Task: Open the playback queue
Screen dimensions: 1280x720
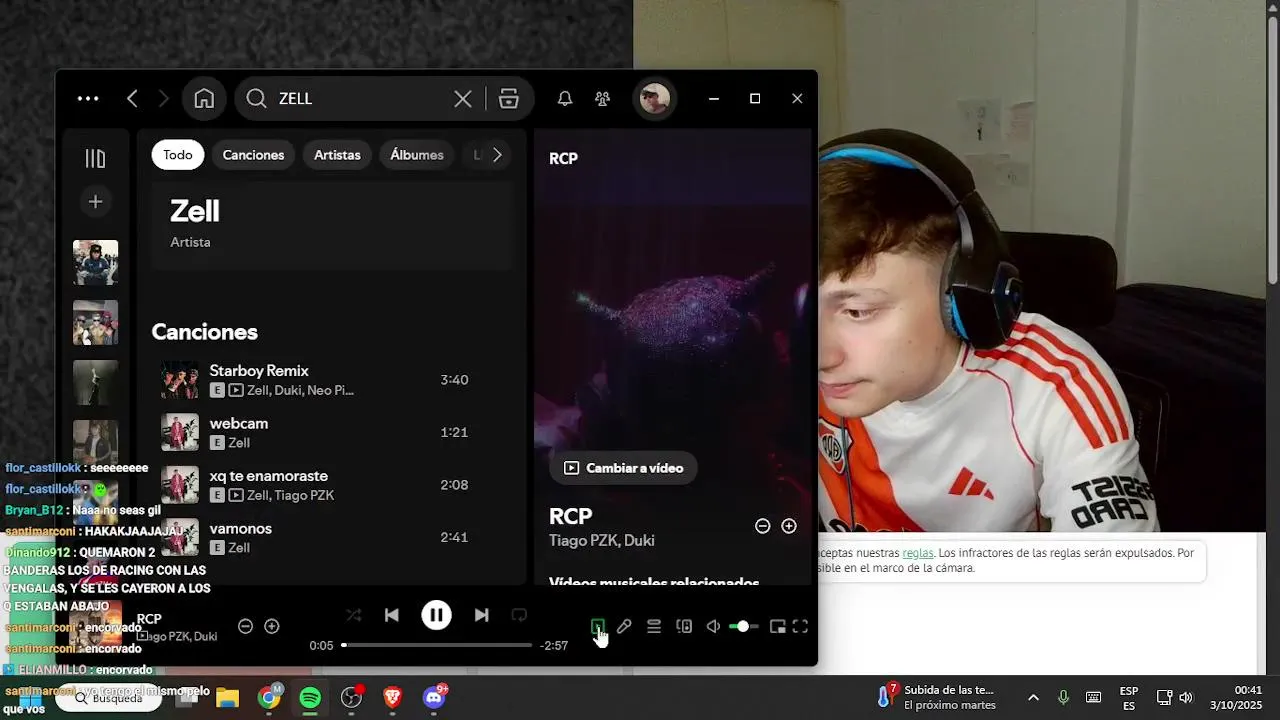Action: click(x=654, y=627)
